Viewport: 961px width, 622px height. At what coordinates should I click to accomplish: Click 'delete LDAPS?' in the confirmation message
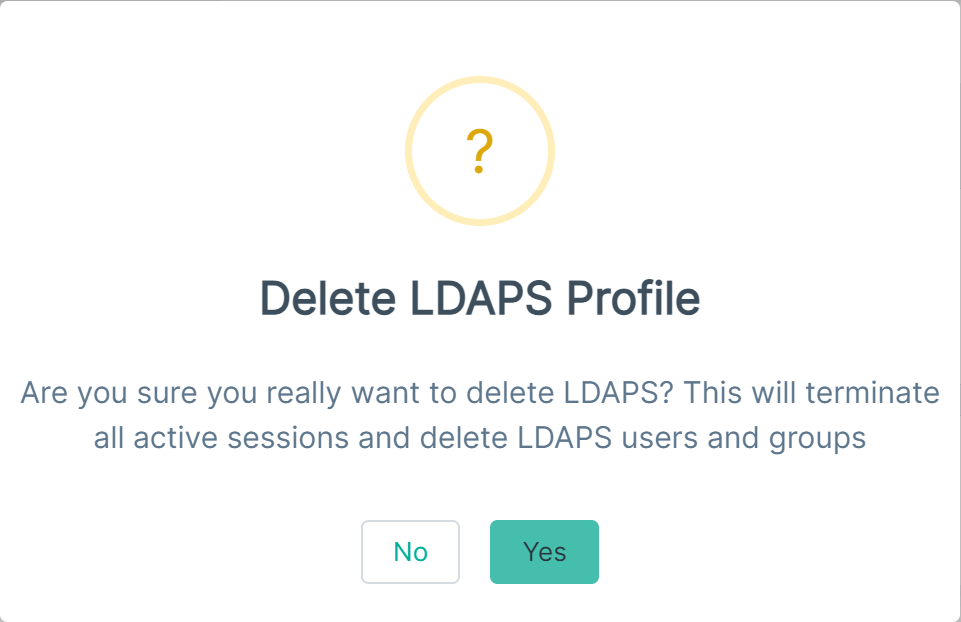pos(570,393)
